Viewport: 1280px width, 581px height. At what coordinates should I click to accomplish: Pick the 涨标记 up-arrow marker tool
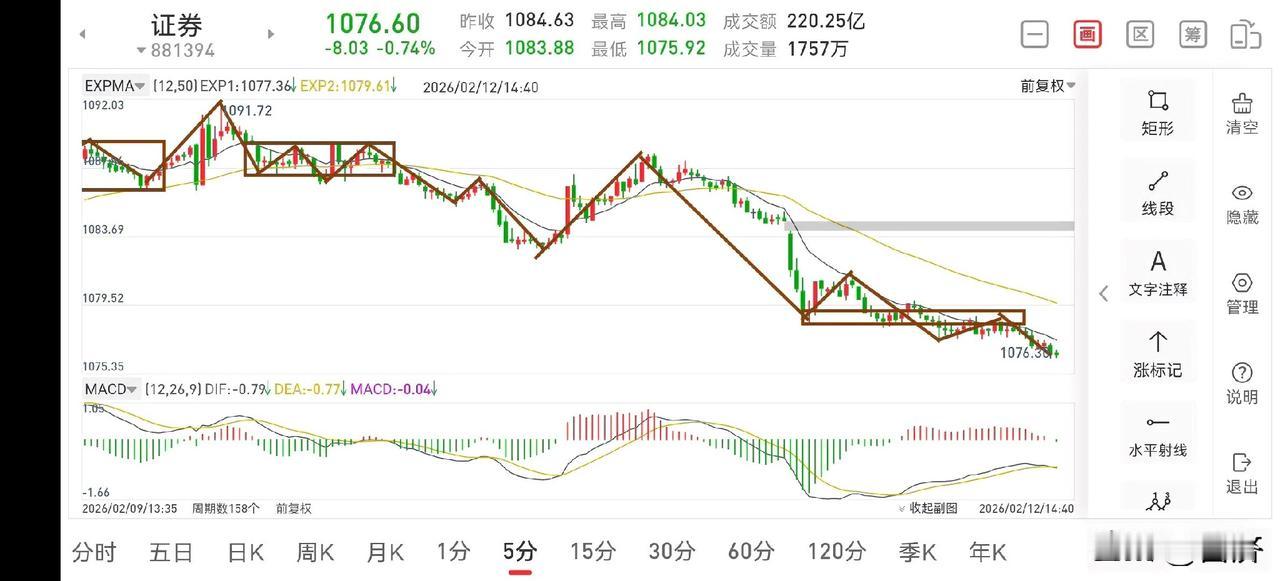1157,354
